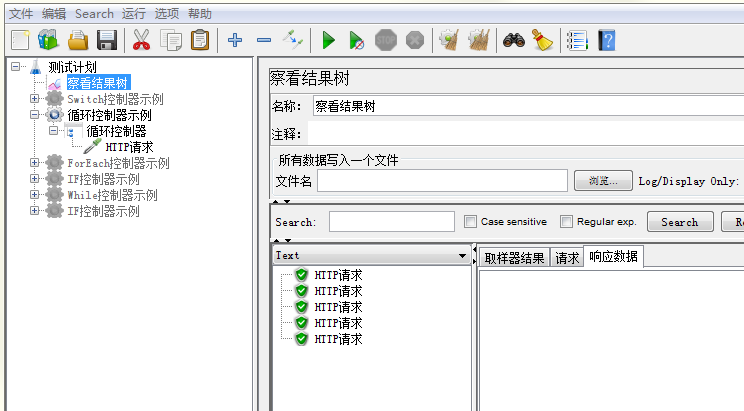Switch to the 取样器结果 tab

pos(514,258)
